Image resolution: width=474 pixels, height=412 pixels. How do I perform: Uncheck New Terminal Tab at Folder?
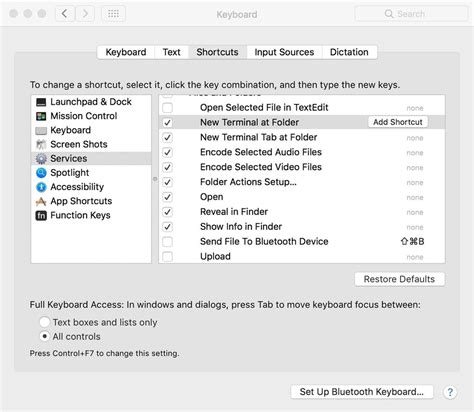pos(167,137)
